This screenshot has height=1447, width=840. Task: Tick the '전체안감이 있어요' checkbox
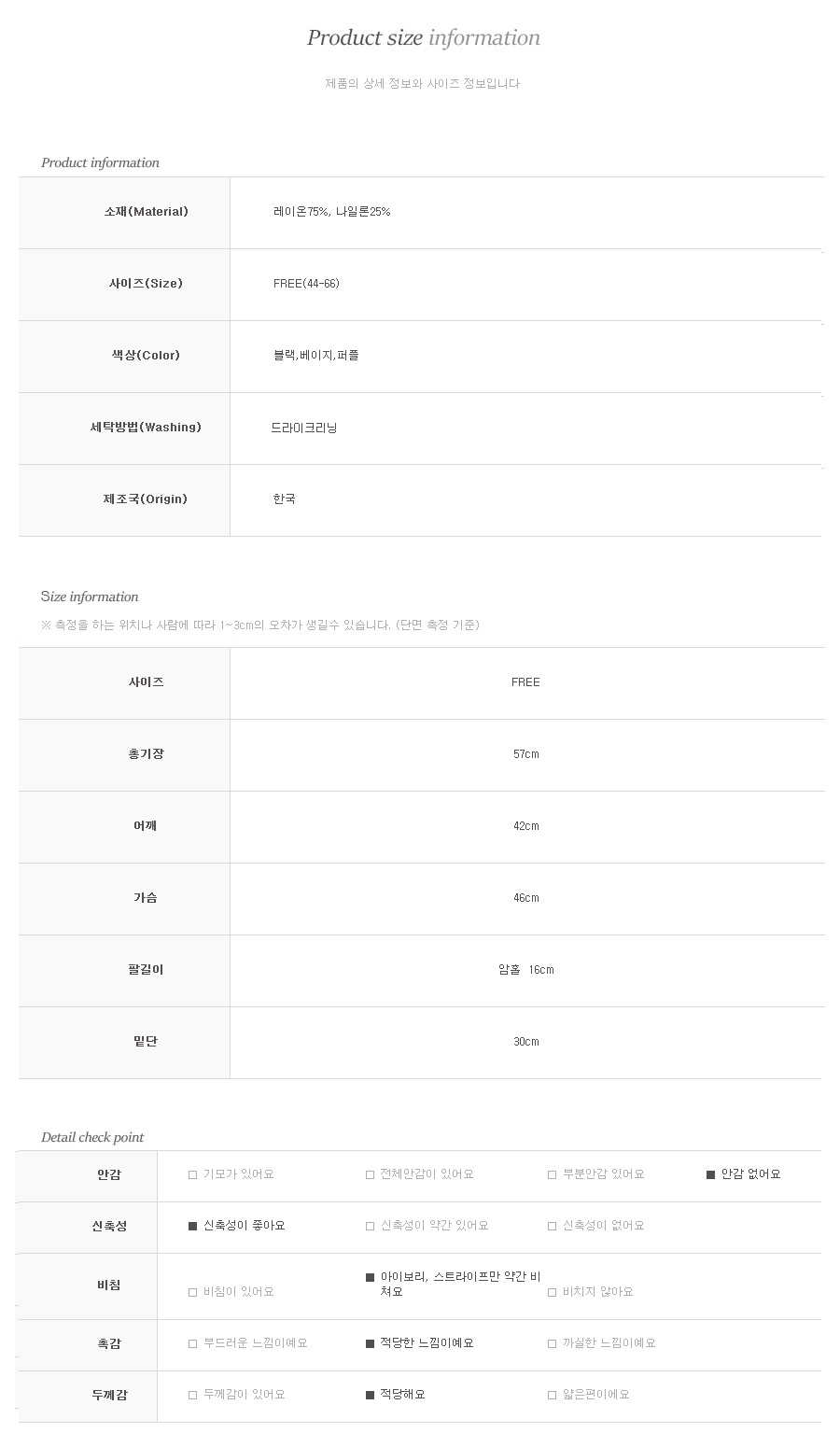tap(371, 1174)
